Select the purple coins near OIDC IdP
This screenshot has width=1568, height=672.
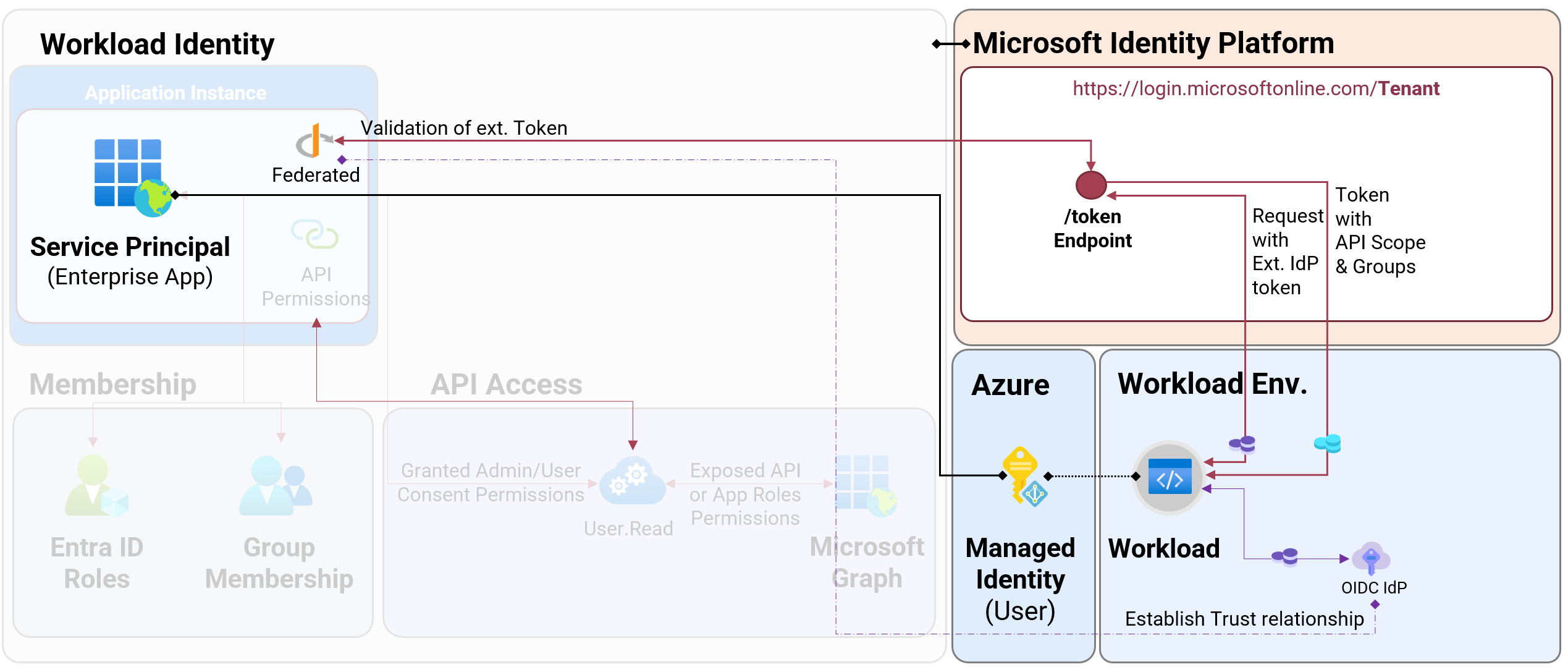tap(1285, 557)
